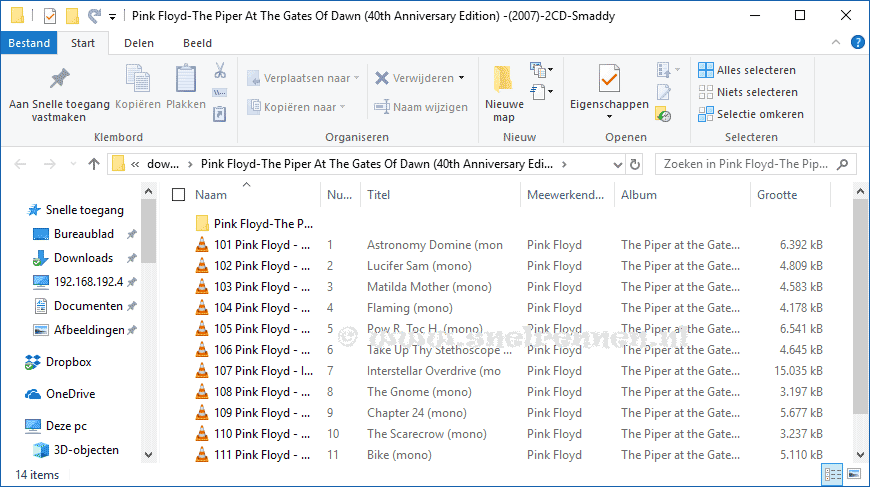Click the paste shortcut icon in Klembord
This screenshot has width=870, height=487.
pos(220,114)
